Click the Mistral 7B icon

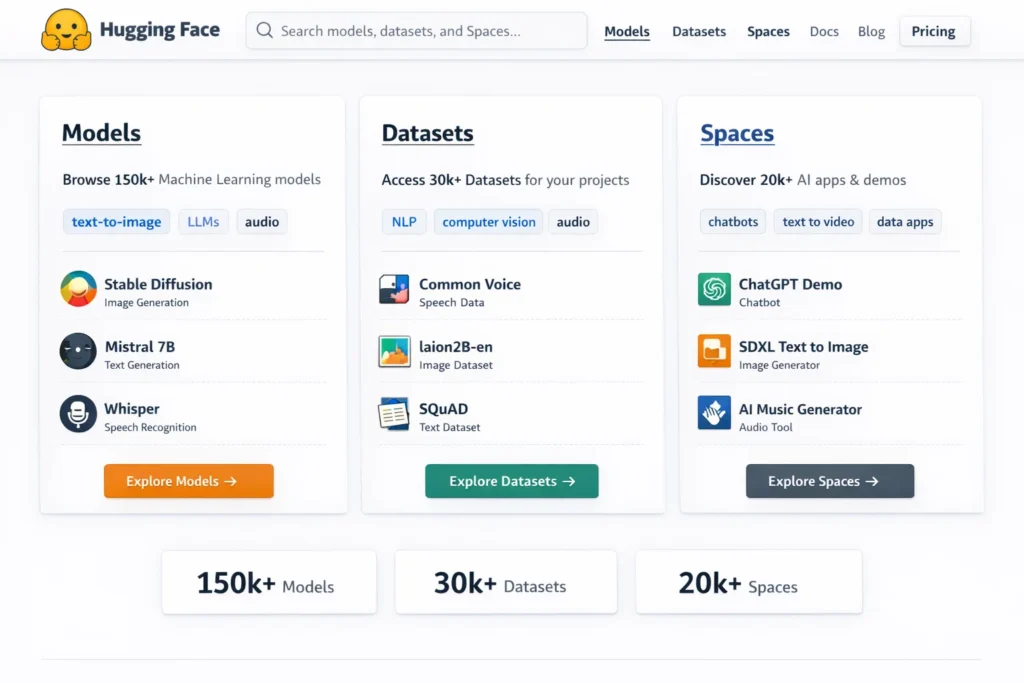click(x=78, y=351)
